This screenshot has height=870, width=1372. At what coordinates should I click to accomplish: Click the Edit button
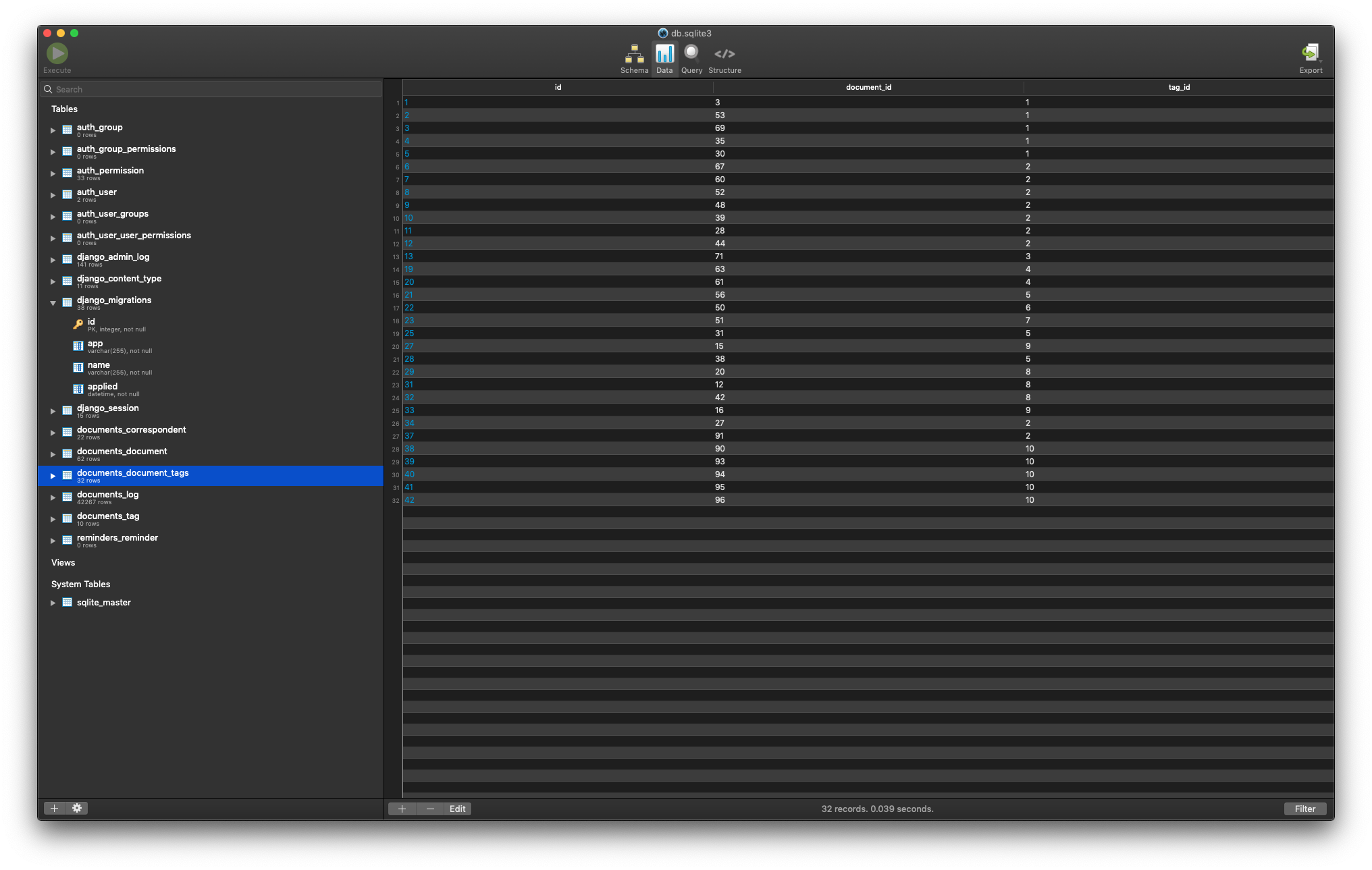click(x=457, y=809)
